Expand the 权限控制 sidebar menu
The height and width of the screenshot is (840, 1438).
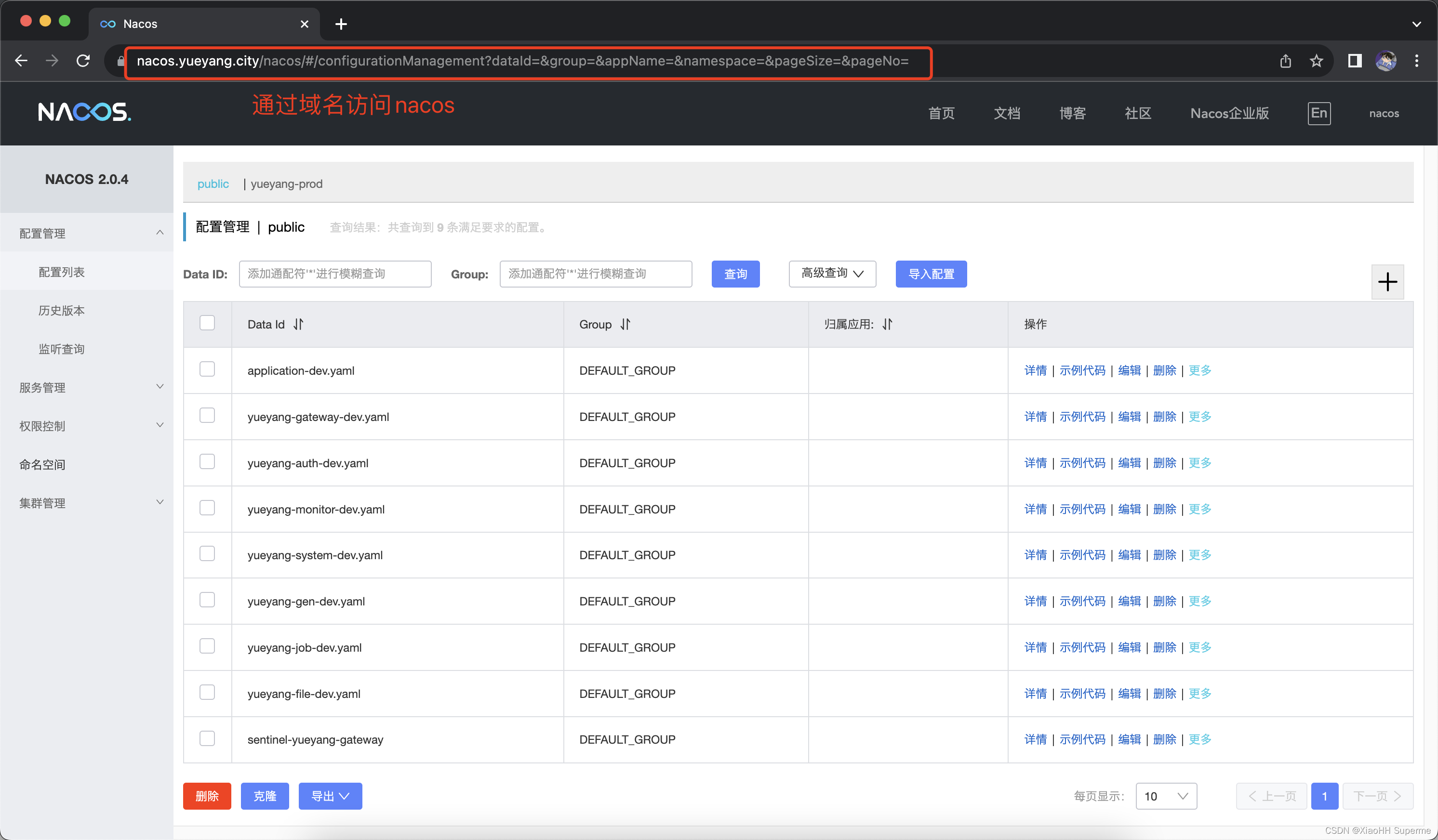pyautogui.click(x=87, y=425)
